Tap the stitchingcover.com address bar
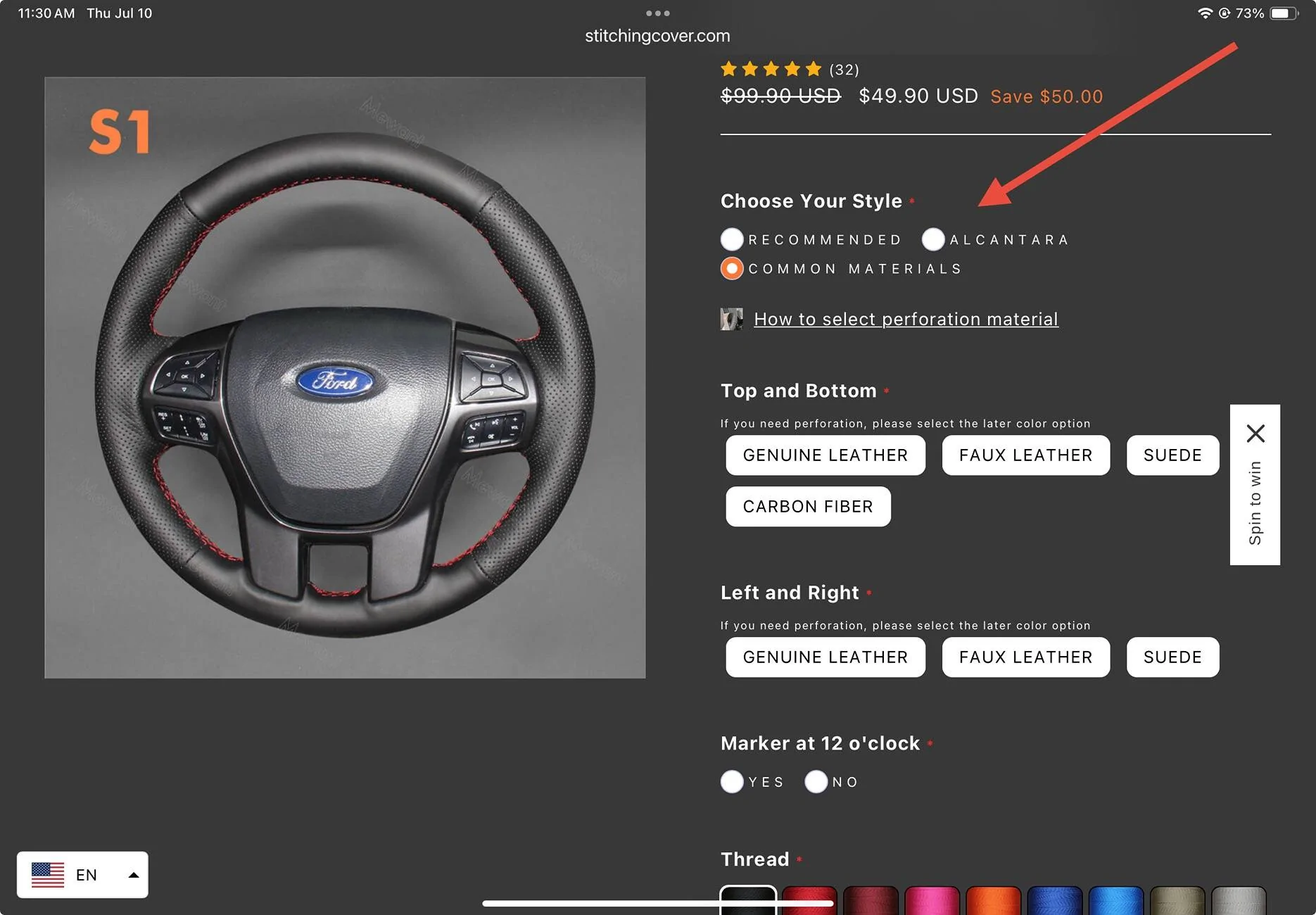Image resolution: width=1316 pixels, height=915 pixels. 657,36
